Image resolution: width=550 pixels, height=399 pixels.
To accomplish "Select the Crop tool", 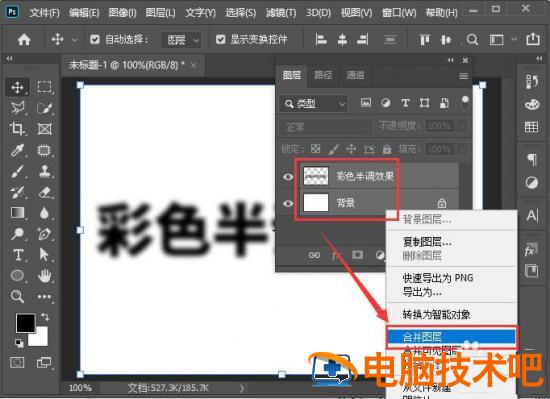I will tap(17, 129).
